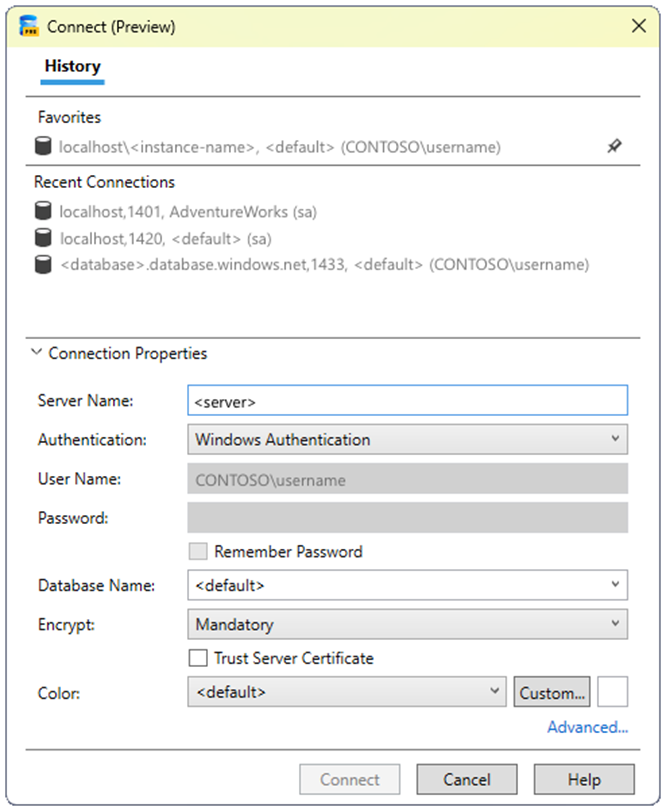Click database icon for database.windows.net connection
The height and width of the screenshot is (811, 666).
tap(43, 264)
